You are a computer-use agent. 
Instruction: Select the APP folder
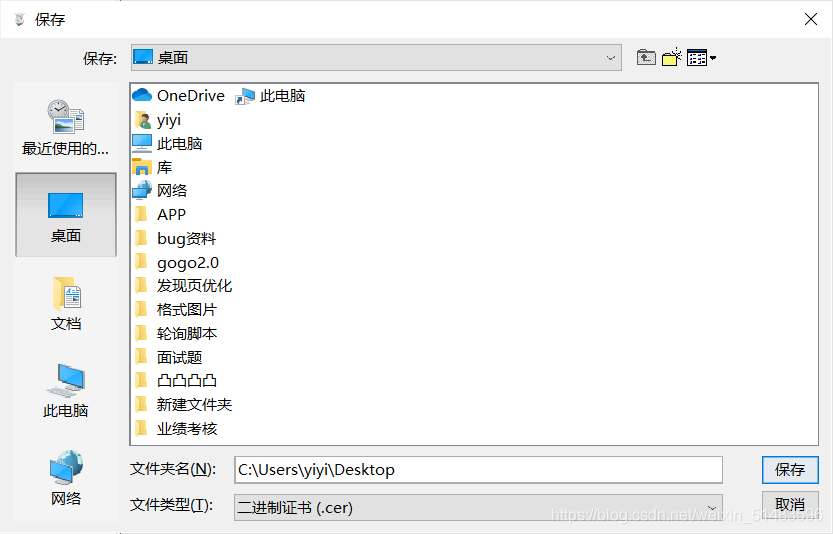coord(160,215)
